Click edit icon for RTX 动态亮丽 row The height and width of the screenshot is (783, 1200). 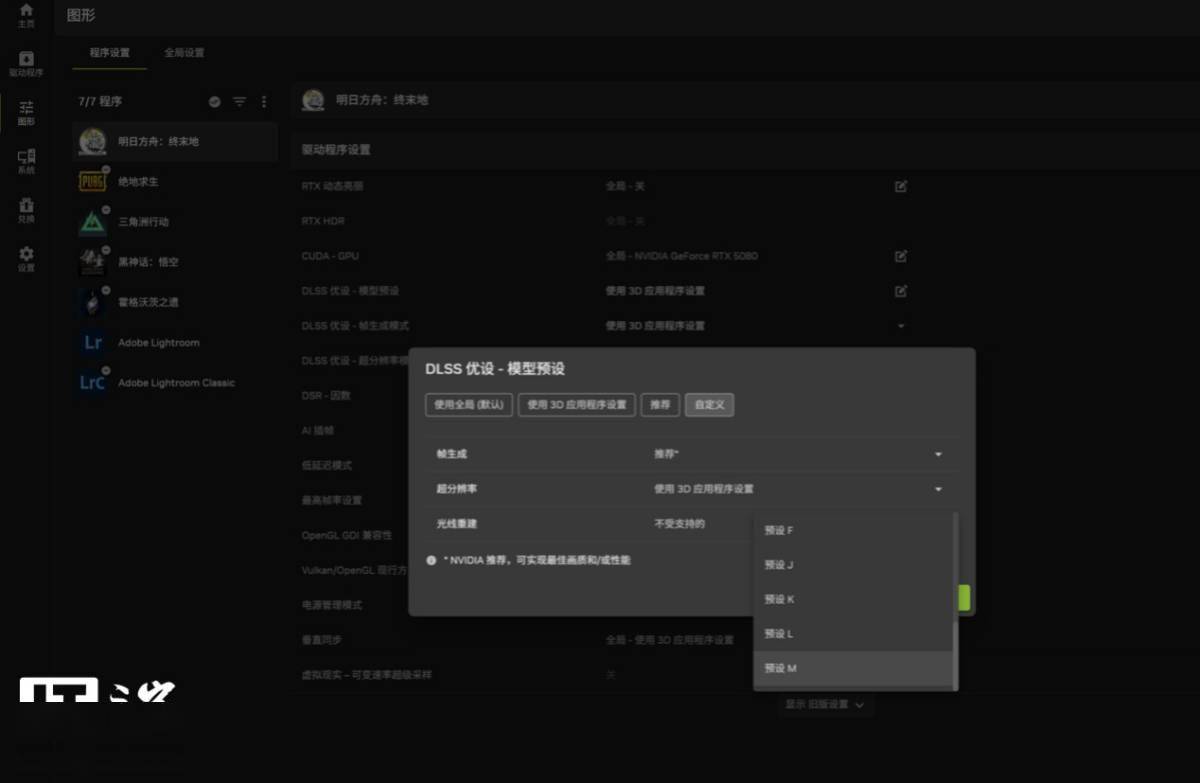click(901, 186)
